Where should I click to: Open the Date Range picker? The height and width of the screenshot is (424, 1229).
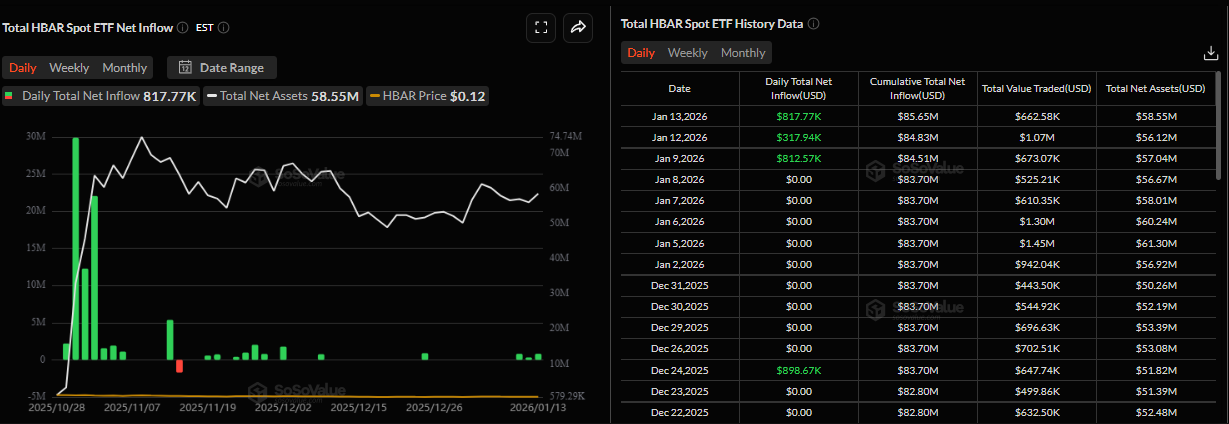pos(222,68)
